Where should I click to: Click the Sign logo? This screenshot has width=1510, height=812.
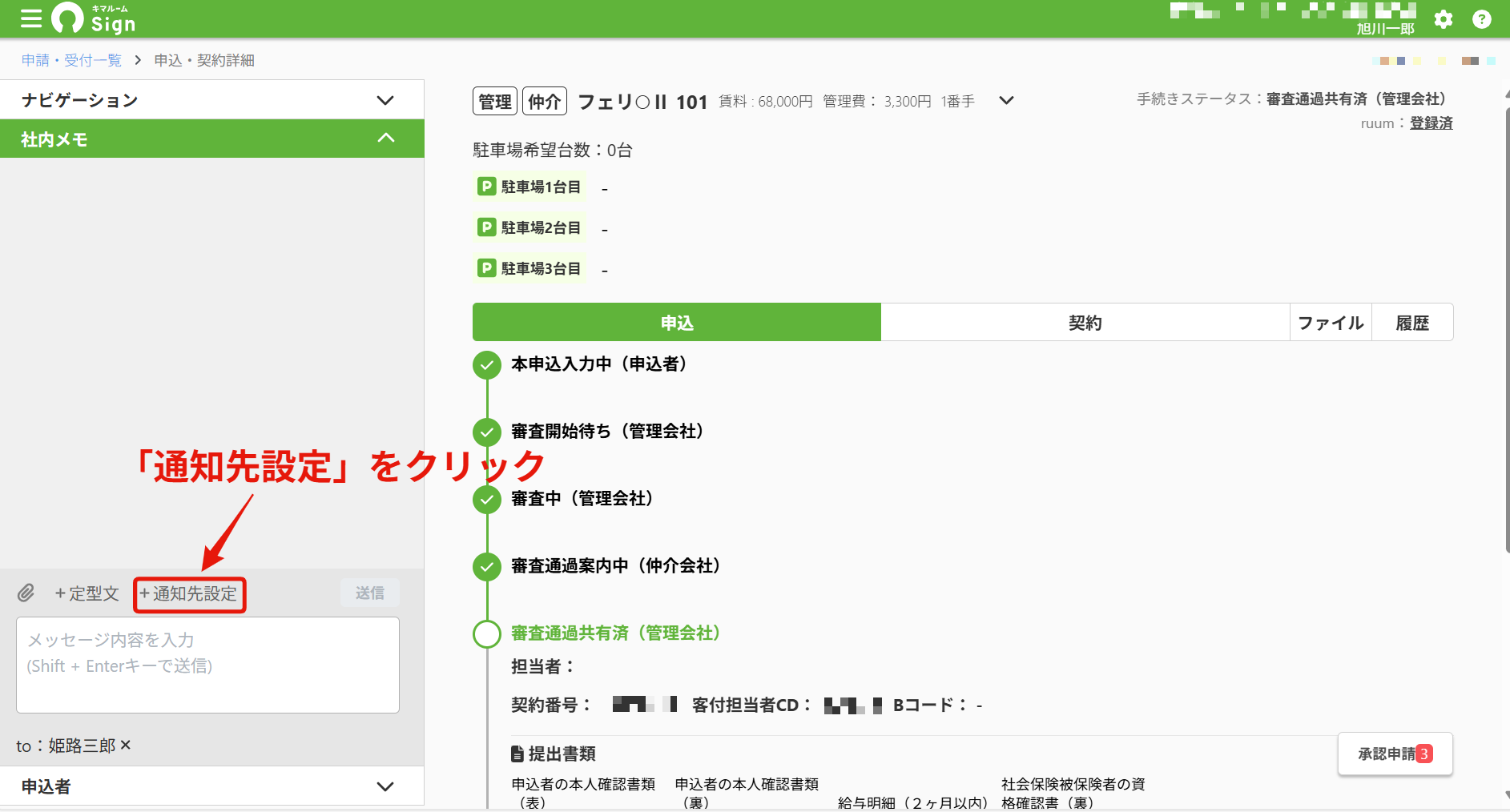[94, 18]
